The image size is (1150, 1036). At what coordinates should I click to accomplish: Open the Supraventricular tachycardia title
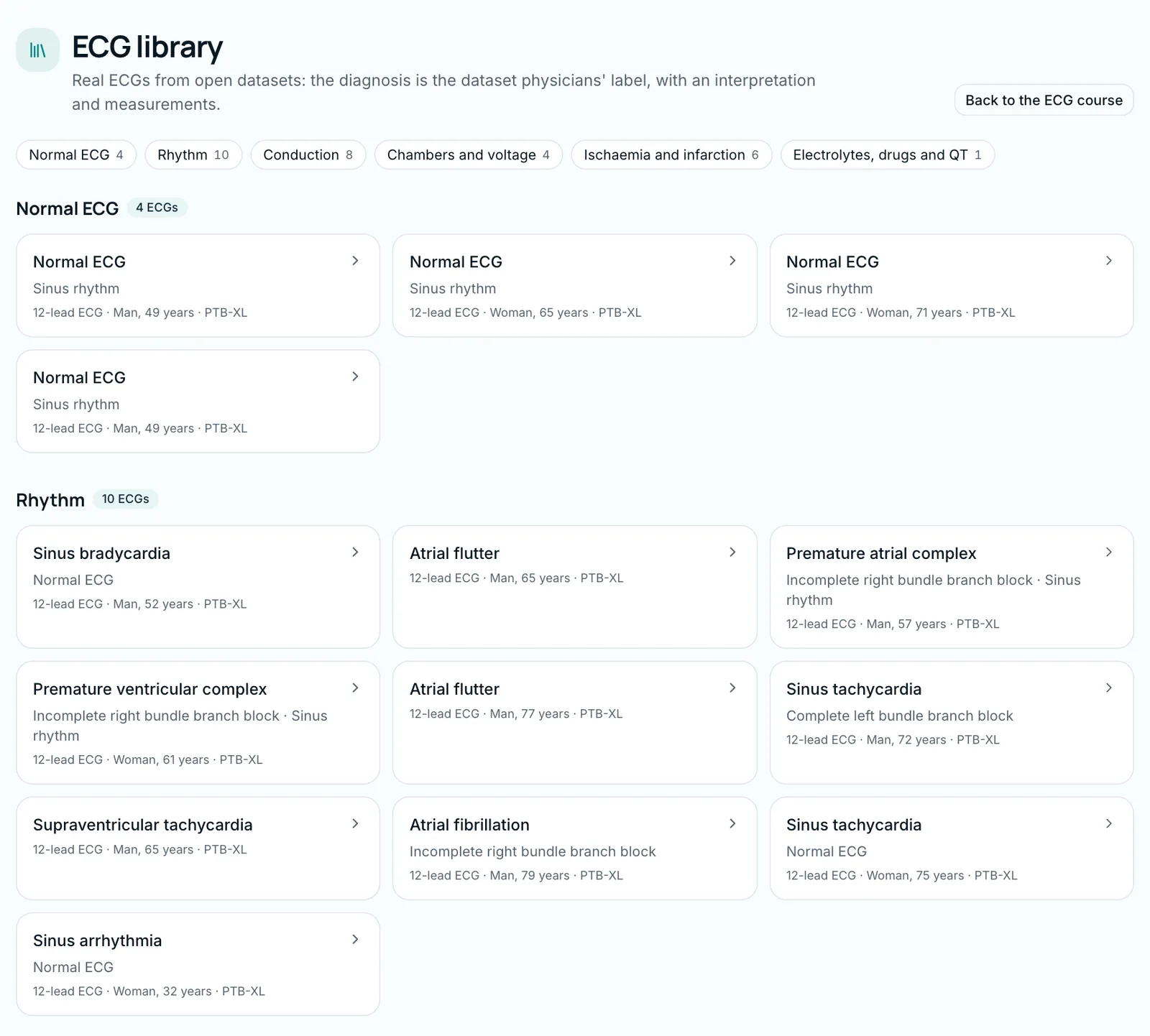pyautogui.click(x=142, y=825)
